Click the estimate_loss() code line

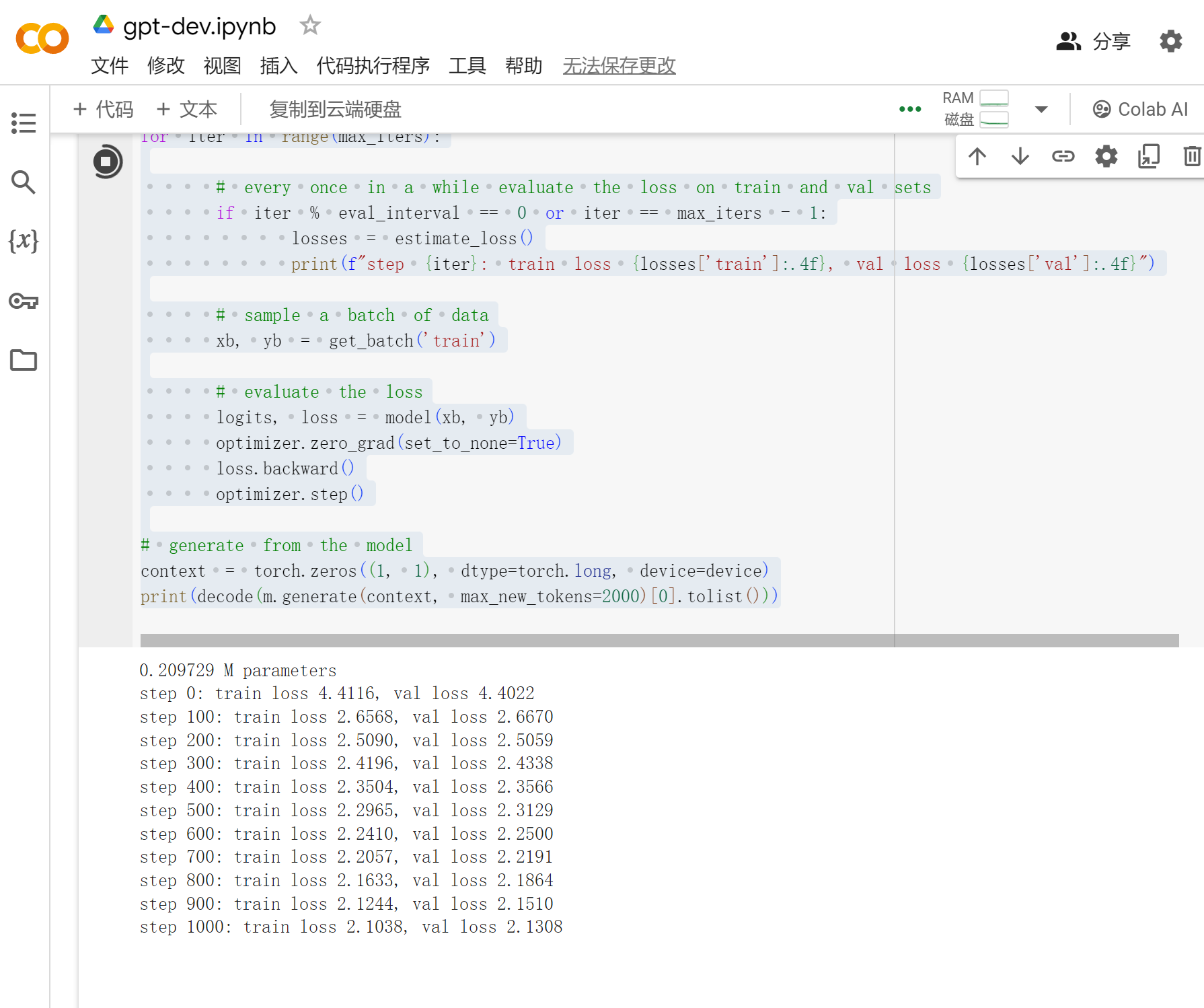coord(412,238)
